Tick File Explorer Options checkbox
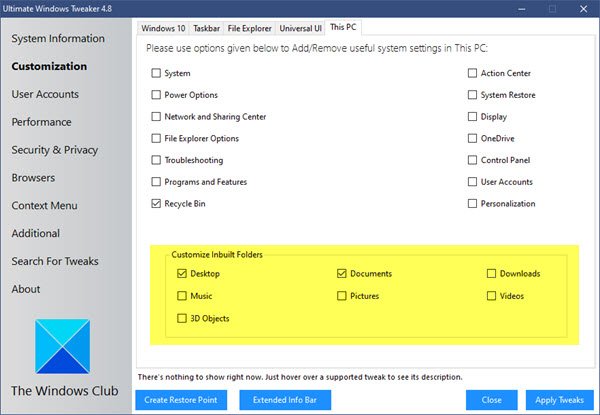 (x=156, y=138)
